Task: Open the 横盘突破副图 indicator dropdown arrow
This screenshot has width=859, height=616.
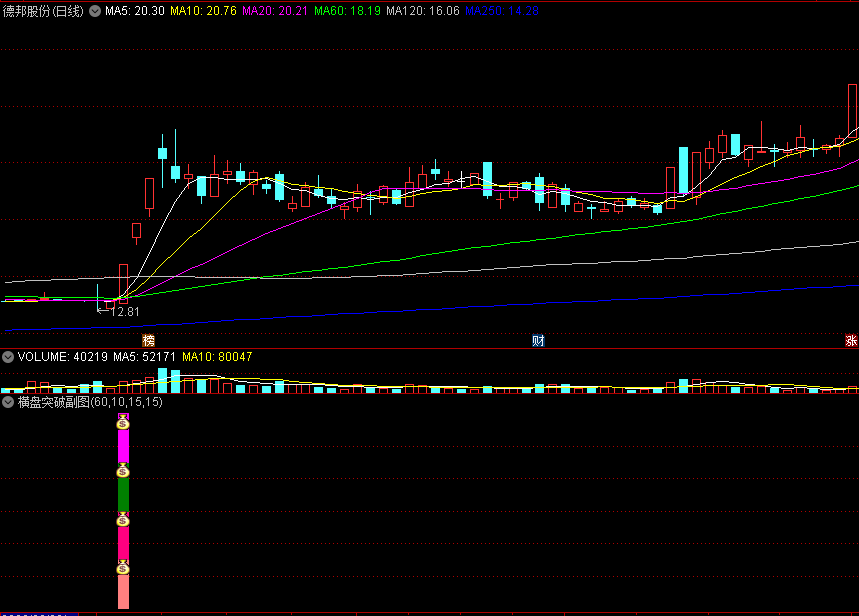Action: [x=8, y=402]
